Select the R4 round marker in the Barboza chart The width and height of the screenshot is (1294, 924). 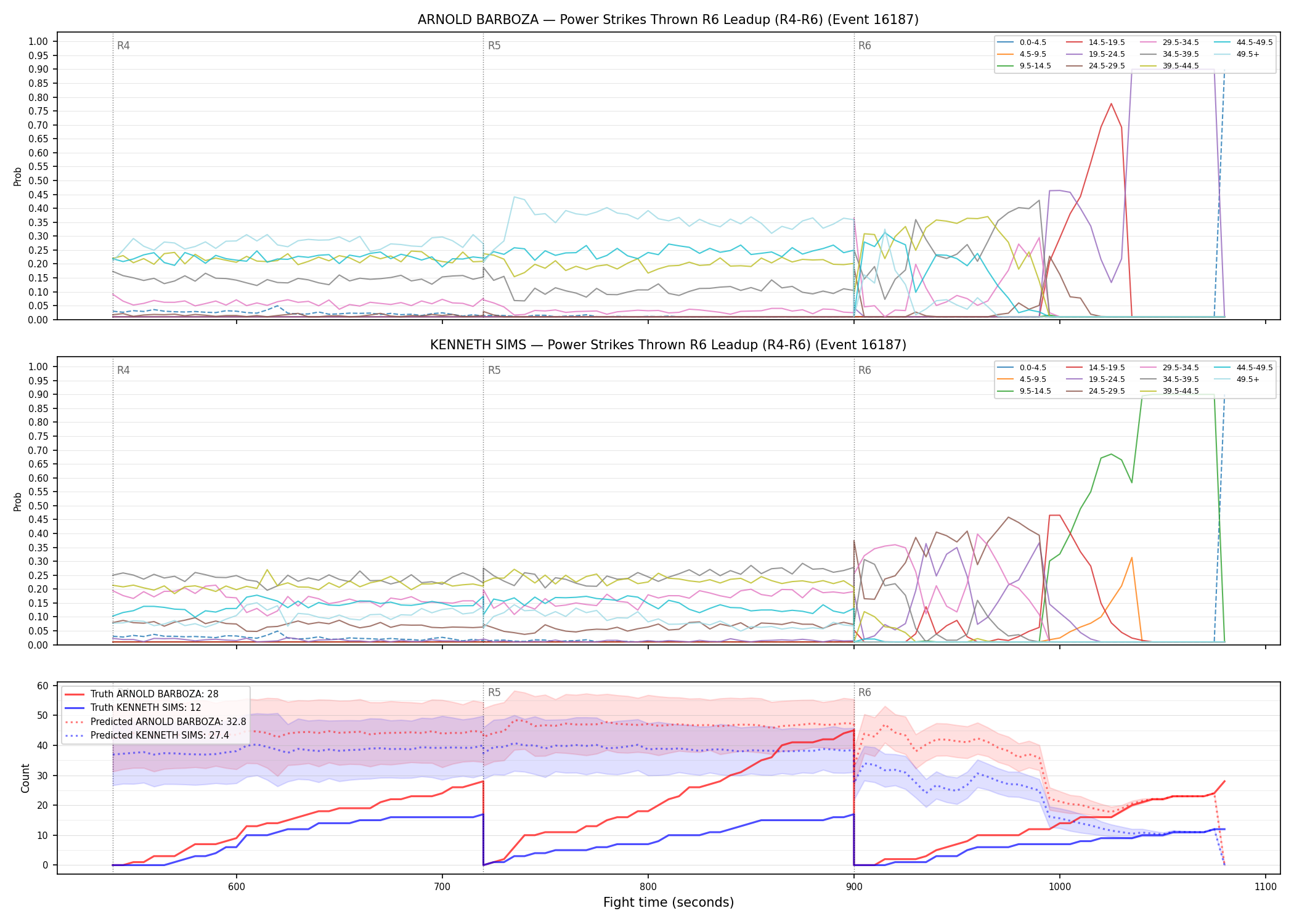[x=123, y=46]
